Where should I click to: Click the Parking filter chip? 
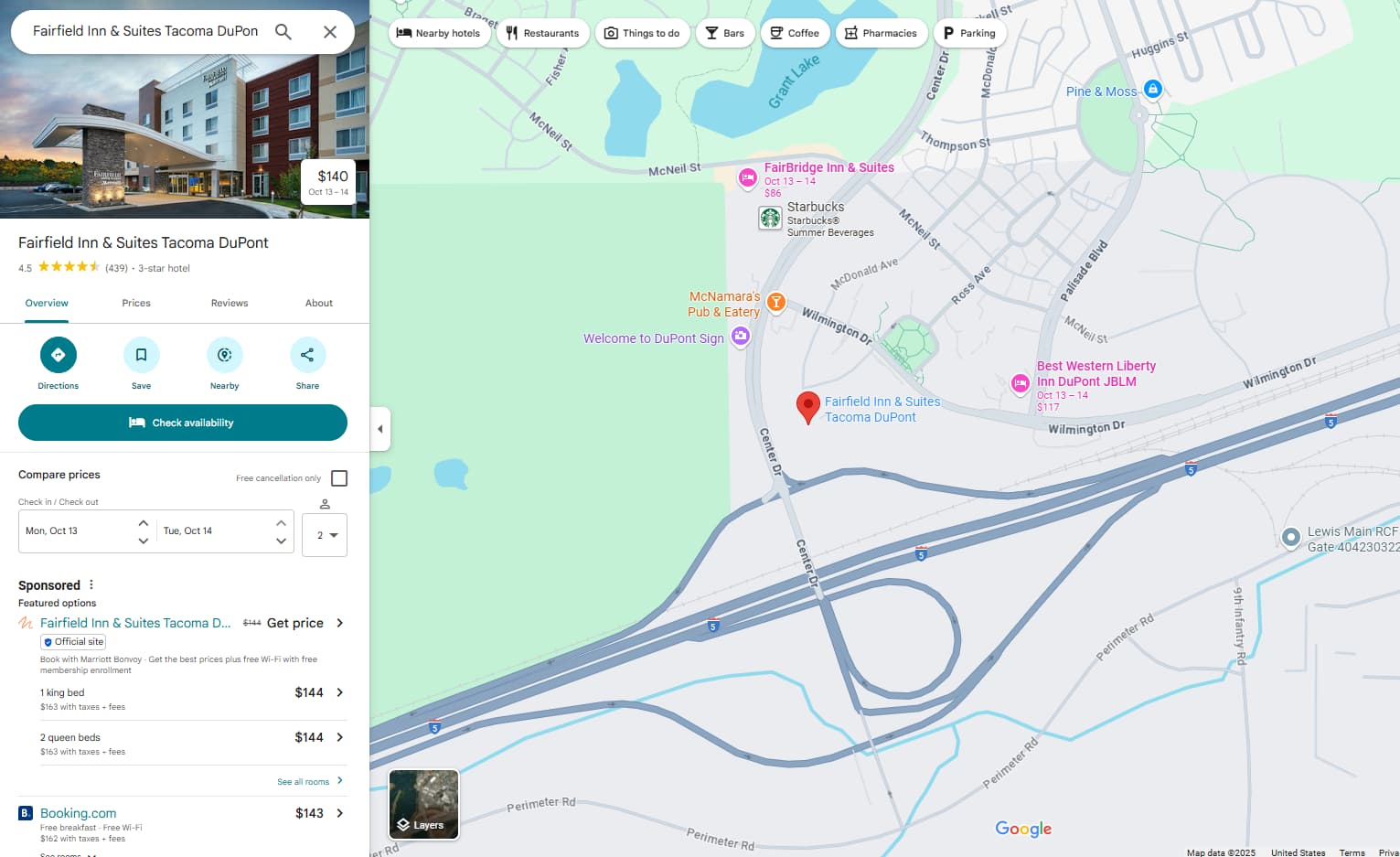(x=969, y=33)
